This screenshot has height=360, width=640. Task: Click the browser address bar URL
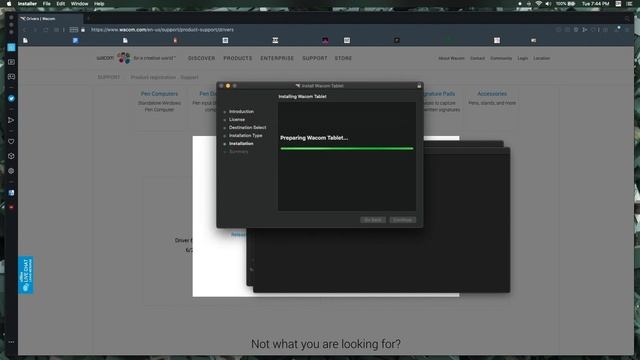[x=162, y=30]
